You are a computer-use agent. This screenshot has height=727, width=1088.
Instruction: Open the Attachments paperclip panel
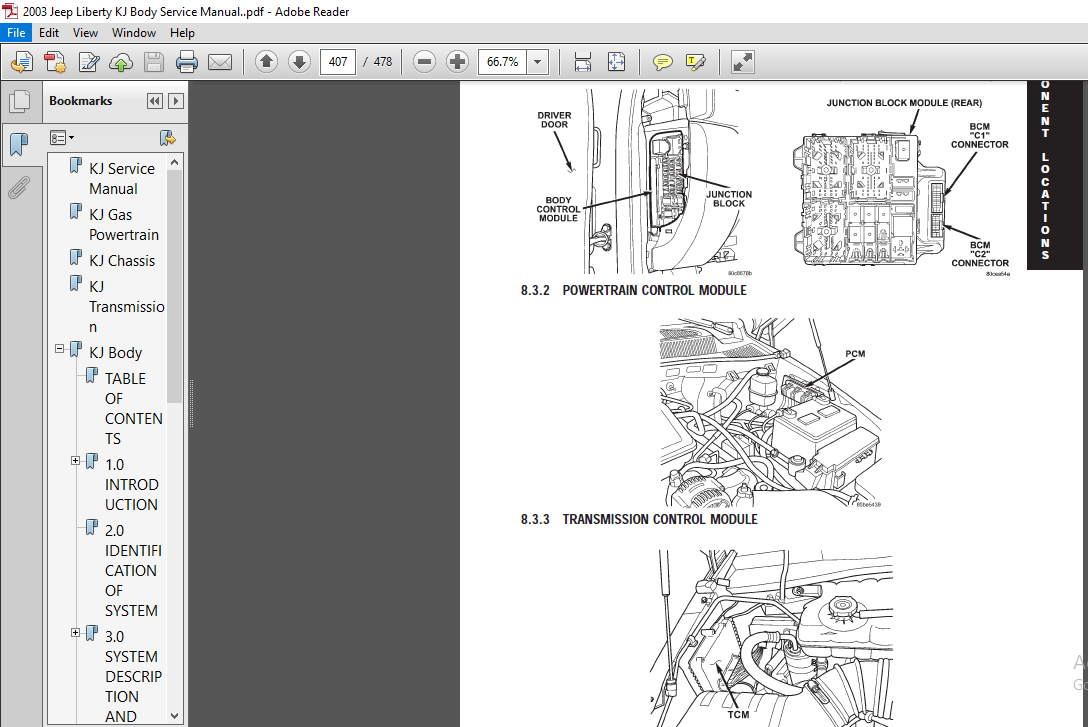pyautogui.click(x=19, y=187)
